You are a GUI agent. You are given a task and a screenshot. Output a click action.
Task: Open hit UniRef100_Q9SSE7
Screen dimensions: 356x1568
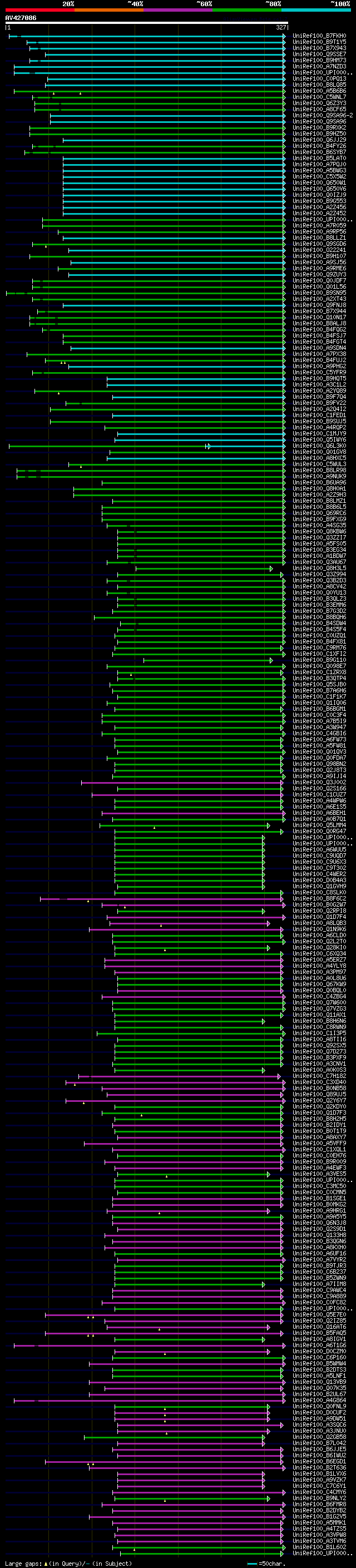[x=319, y=54]
